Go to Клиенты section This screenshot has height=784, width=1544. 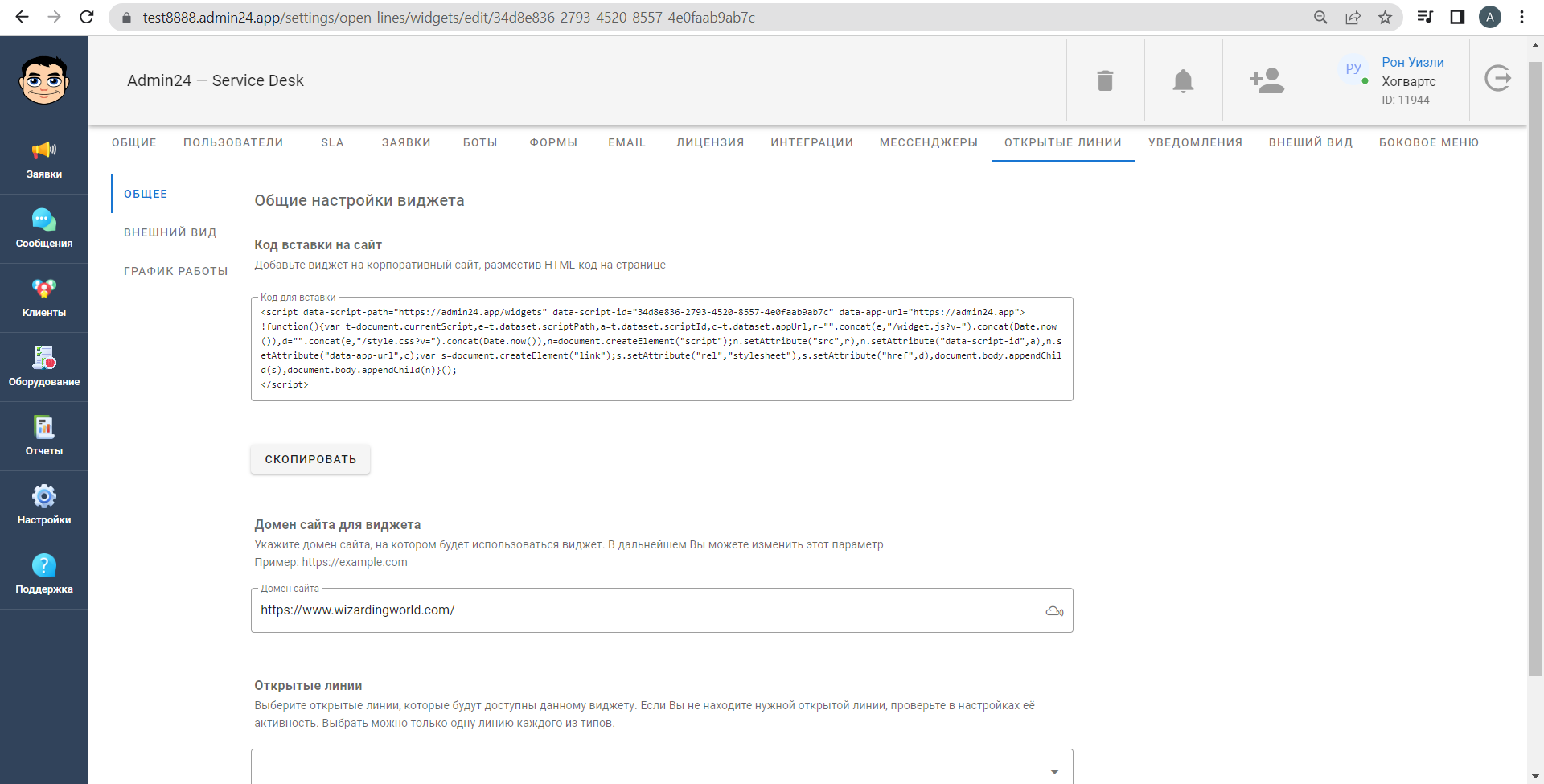coord(44,298)
